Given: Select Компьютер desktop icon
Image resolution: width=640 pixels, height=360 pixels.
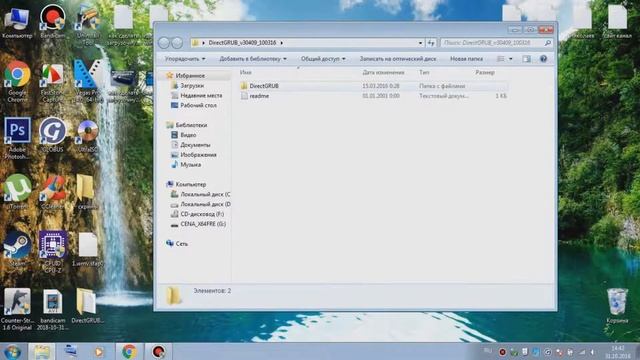Looking at the screenshot, I should (17, 23).
